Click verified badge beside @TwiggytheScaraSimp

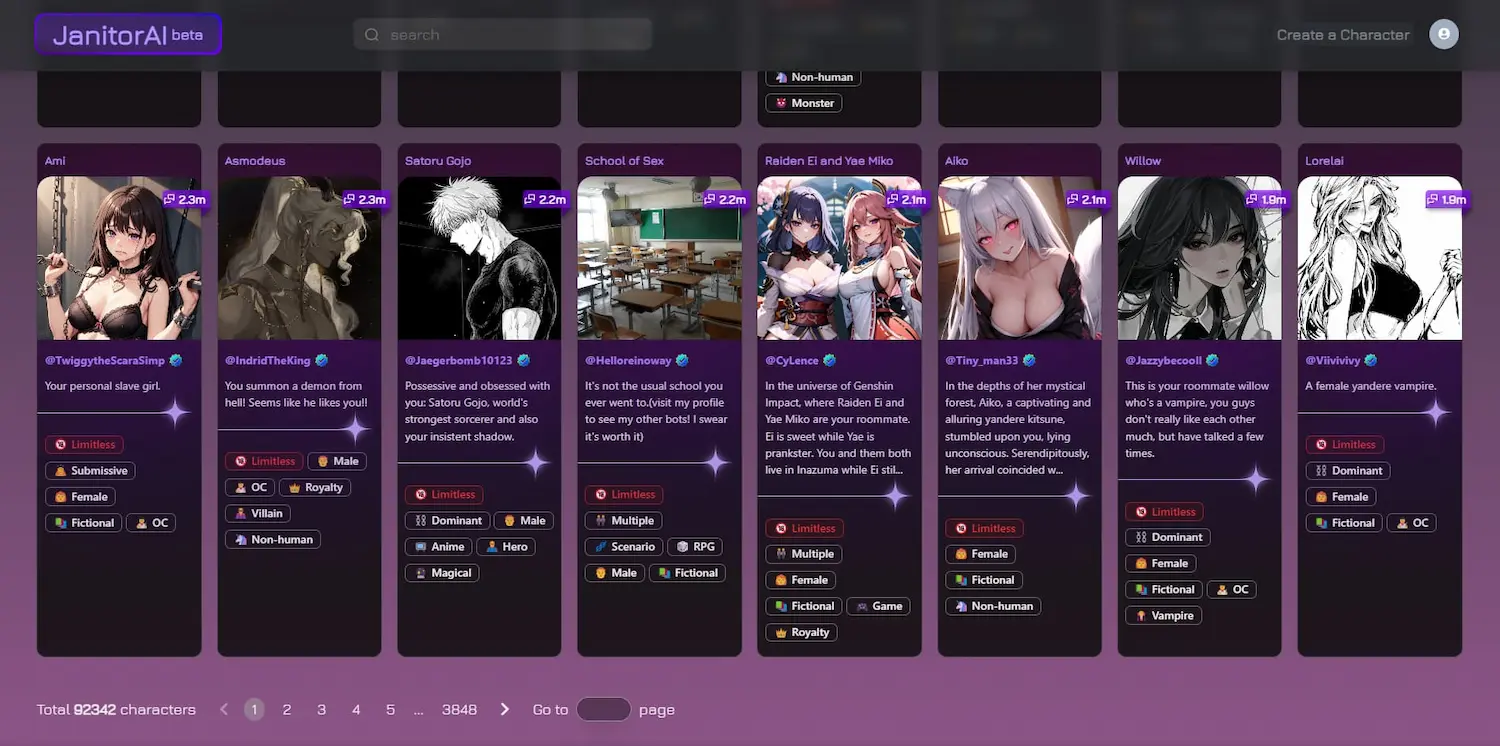pyautogui.click(x=176, y=360)
